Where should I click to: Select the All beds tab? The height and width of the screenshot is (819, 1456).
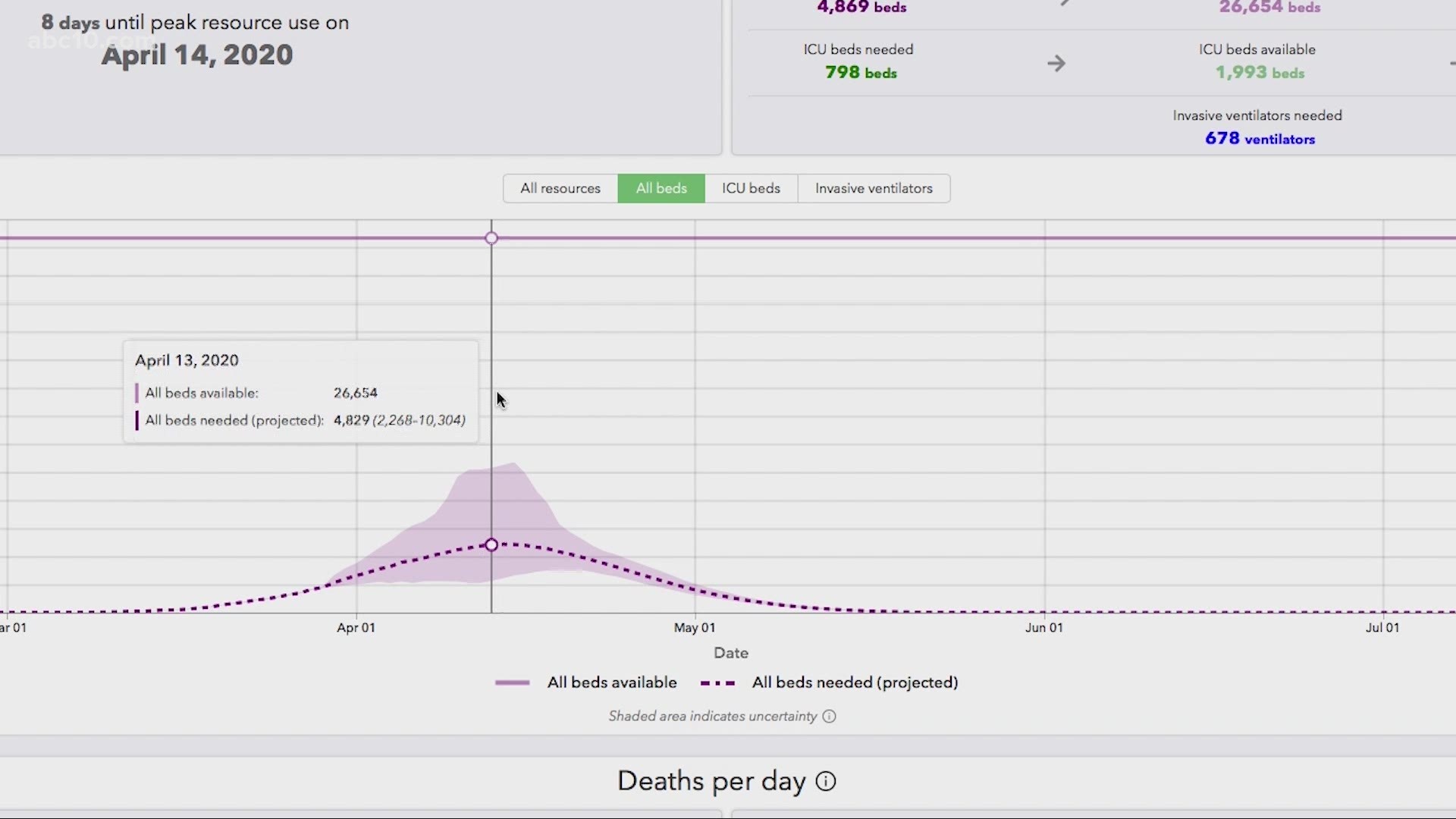(661, 188)
